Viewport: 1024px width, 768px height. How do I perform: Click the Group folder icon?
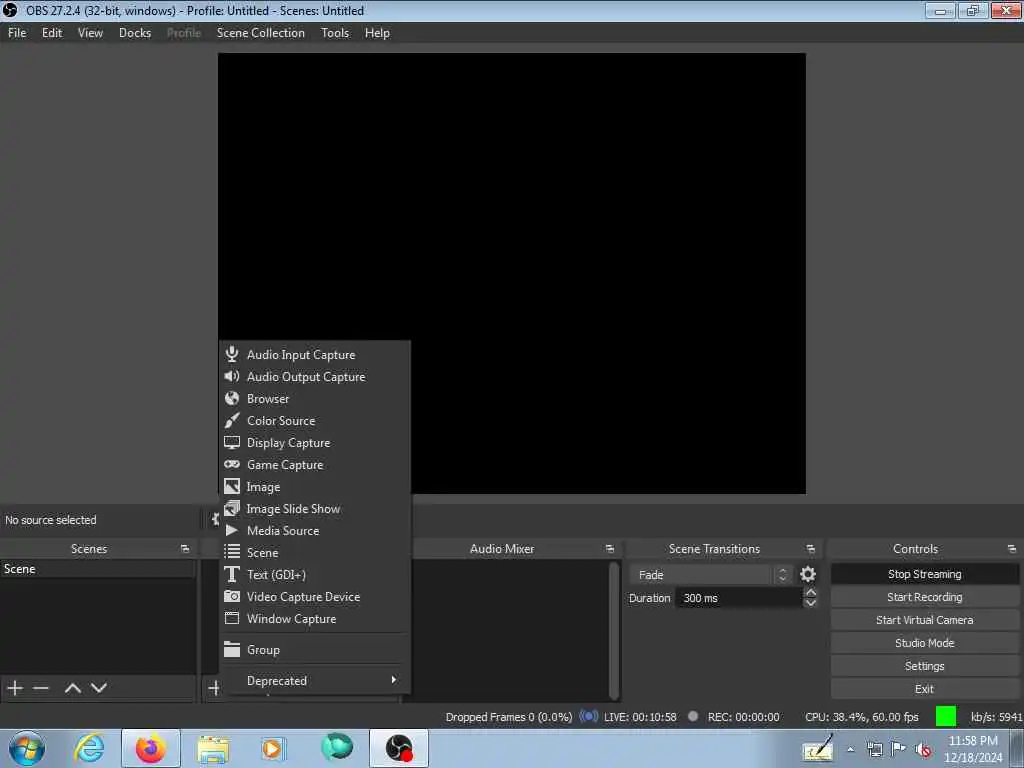point(232,650)
